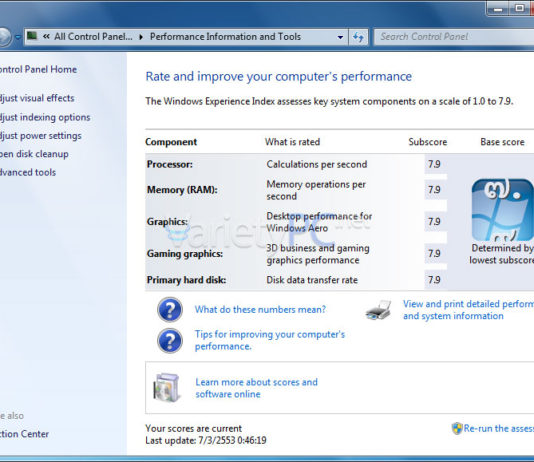Image resolution: width=534 pixels, height=462 pixels.
Task: Open View and print detailed performance link
Action: tap(468, 310)
